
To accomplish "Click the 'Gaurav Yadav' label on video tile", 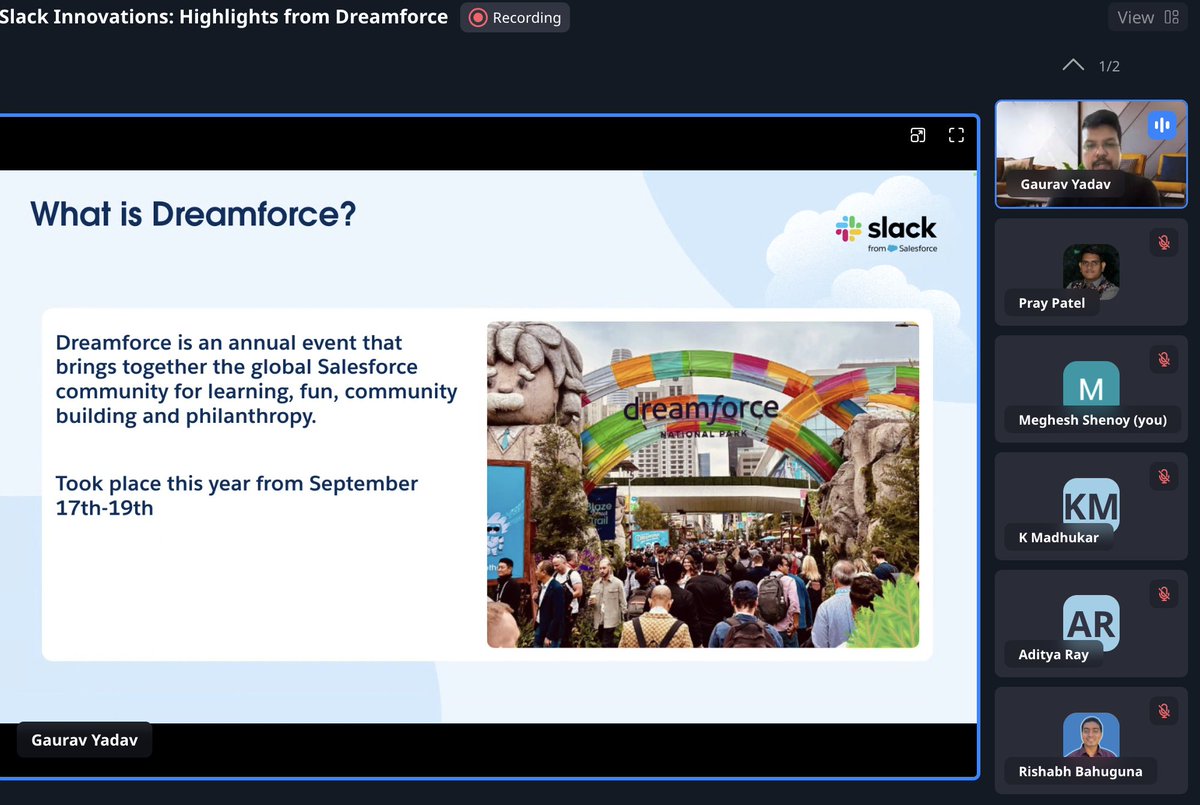I will point(1065,185).
